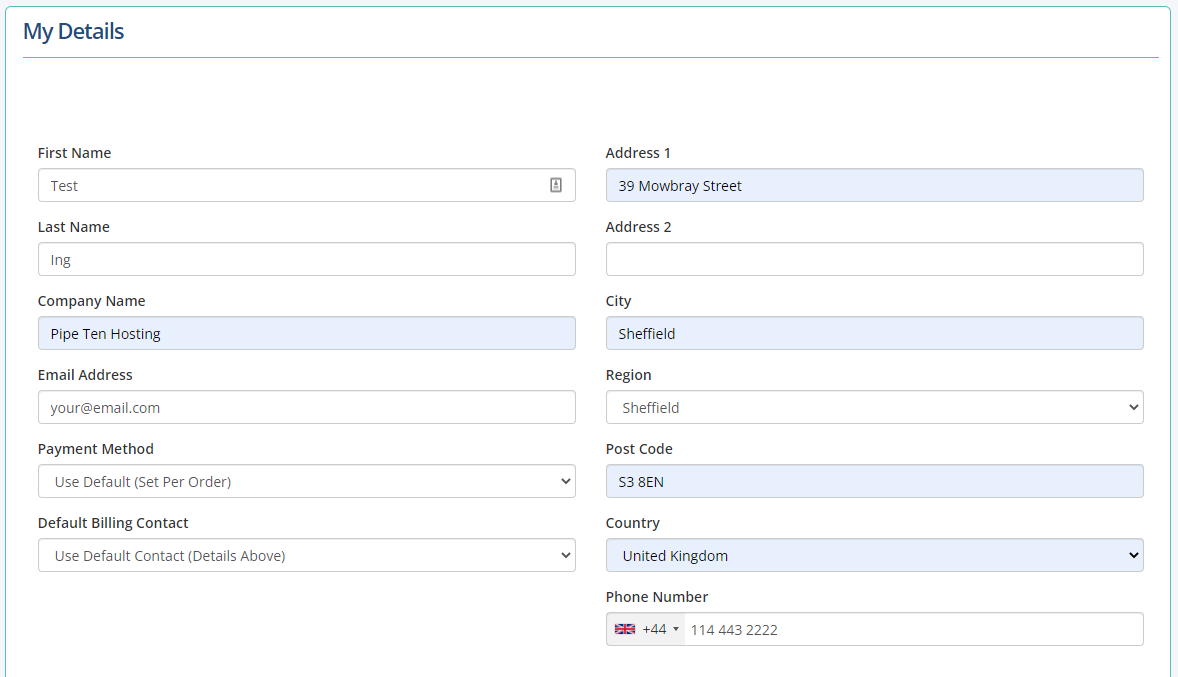Click the empty Address 2 field
The width and height of the screenshot is (1178, 677).
pos(874,259)
